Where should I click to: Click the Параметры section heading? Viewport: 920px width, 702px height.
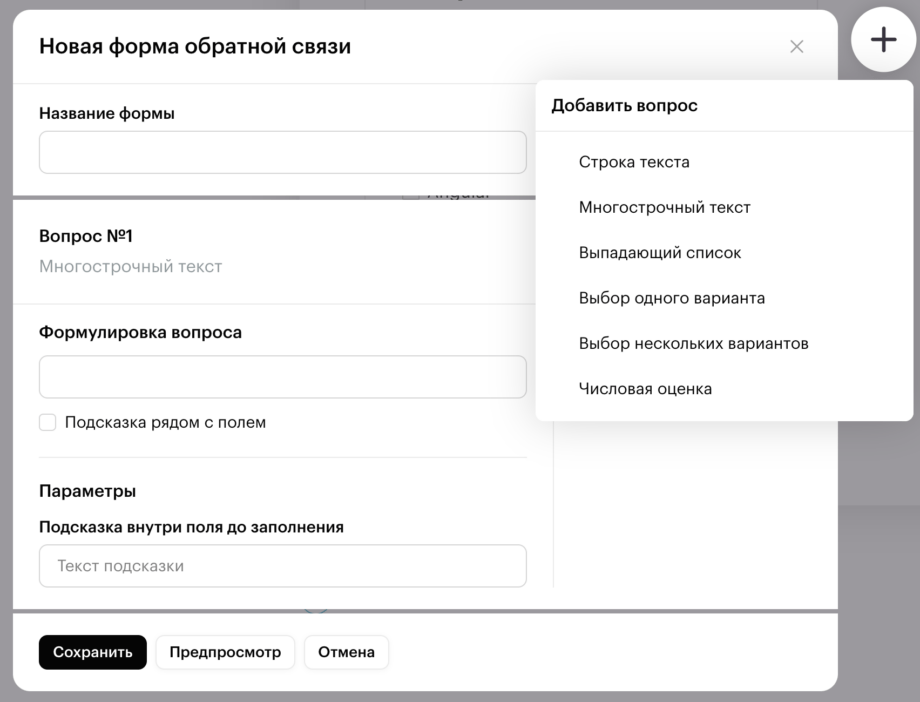(88, 491)
